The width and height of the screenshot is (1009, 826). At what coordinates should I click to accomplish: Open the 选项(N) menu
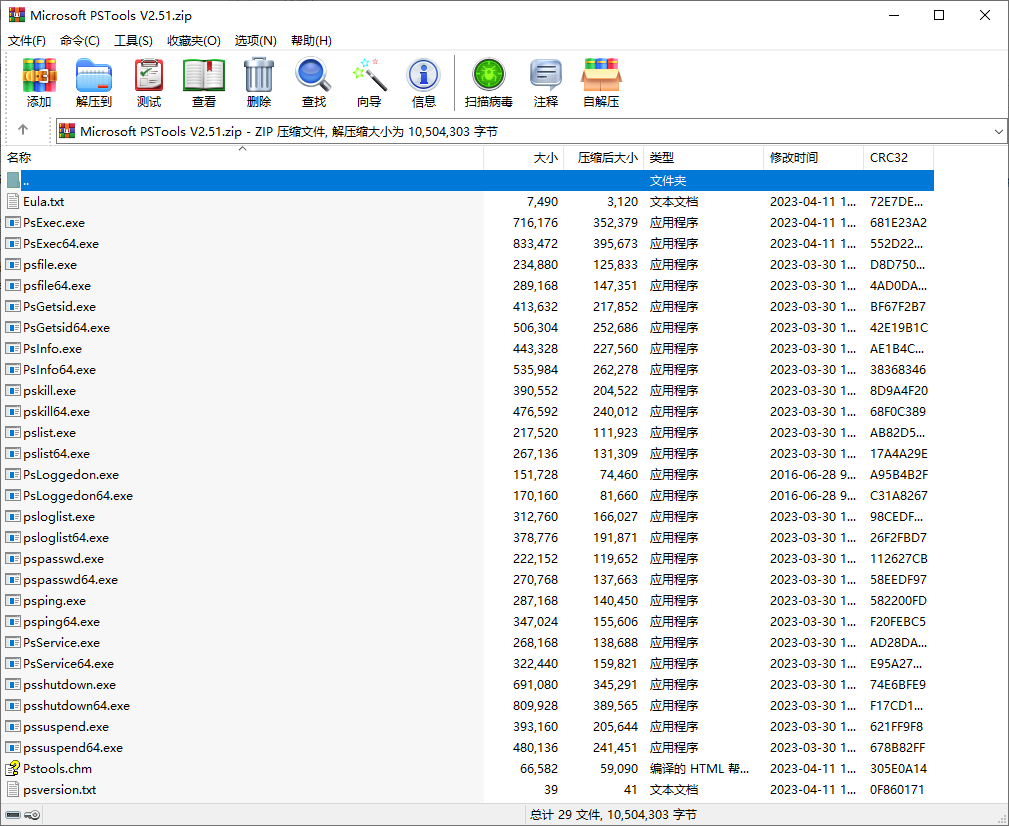click(x=255, y=41)
